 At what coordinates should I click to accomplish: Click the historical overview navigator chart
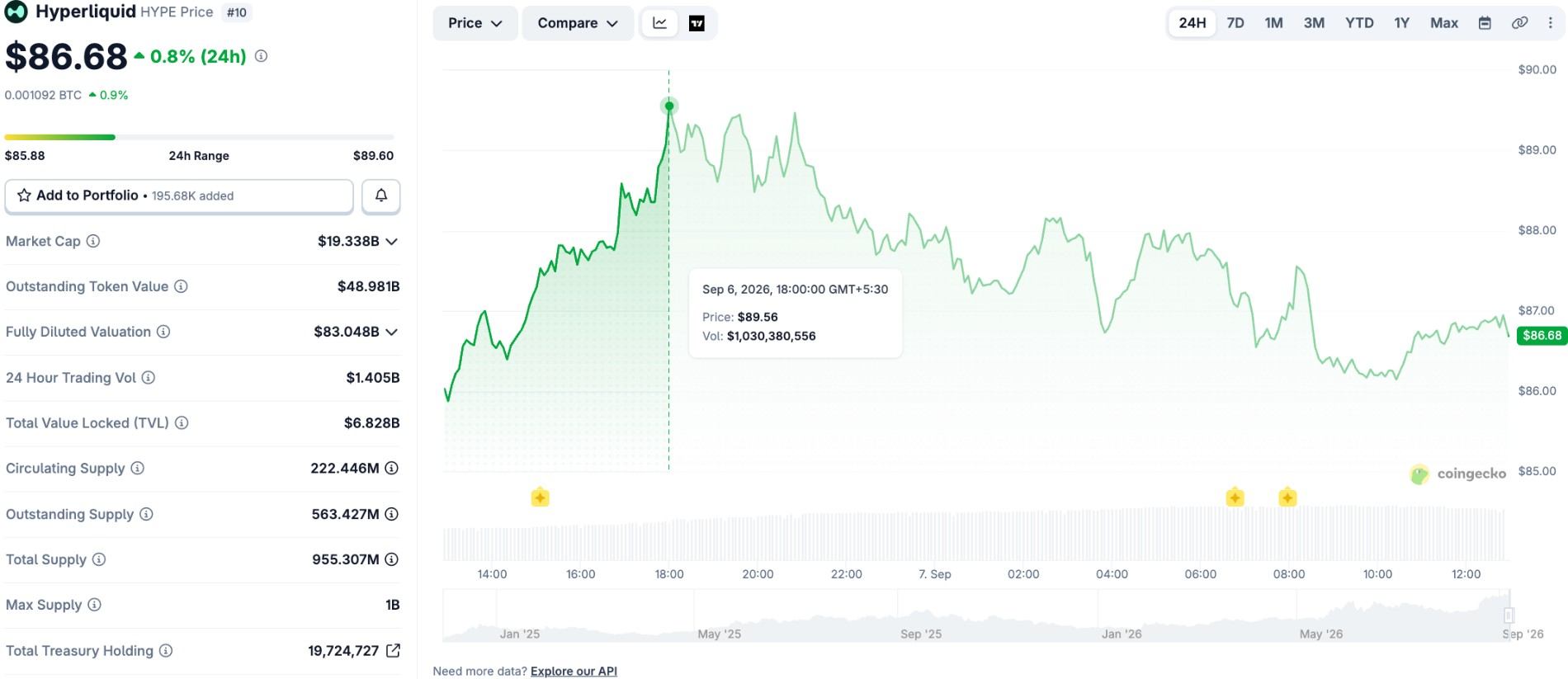[976, 615]
